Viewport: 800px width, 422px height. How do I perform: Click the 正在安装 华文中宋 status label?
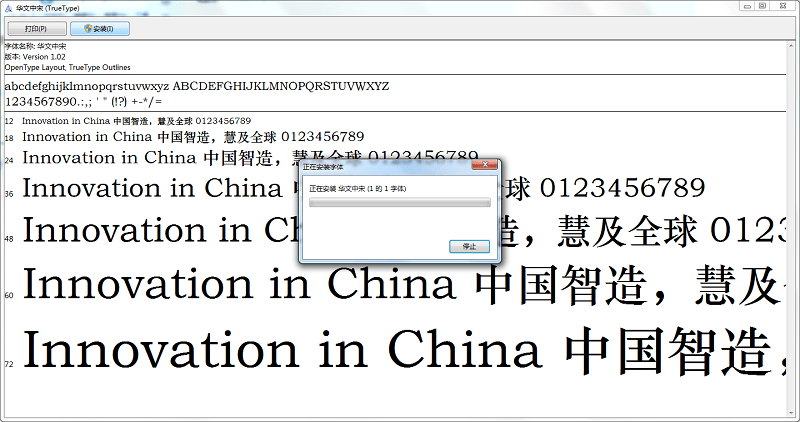(x=358, y=189)
